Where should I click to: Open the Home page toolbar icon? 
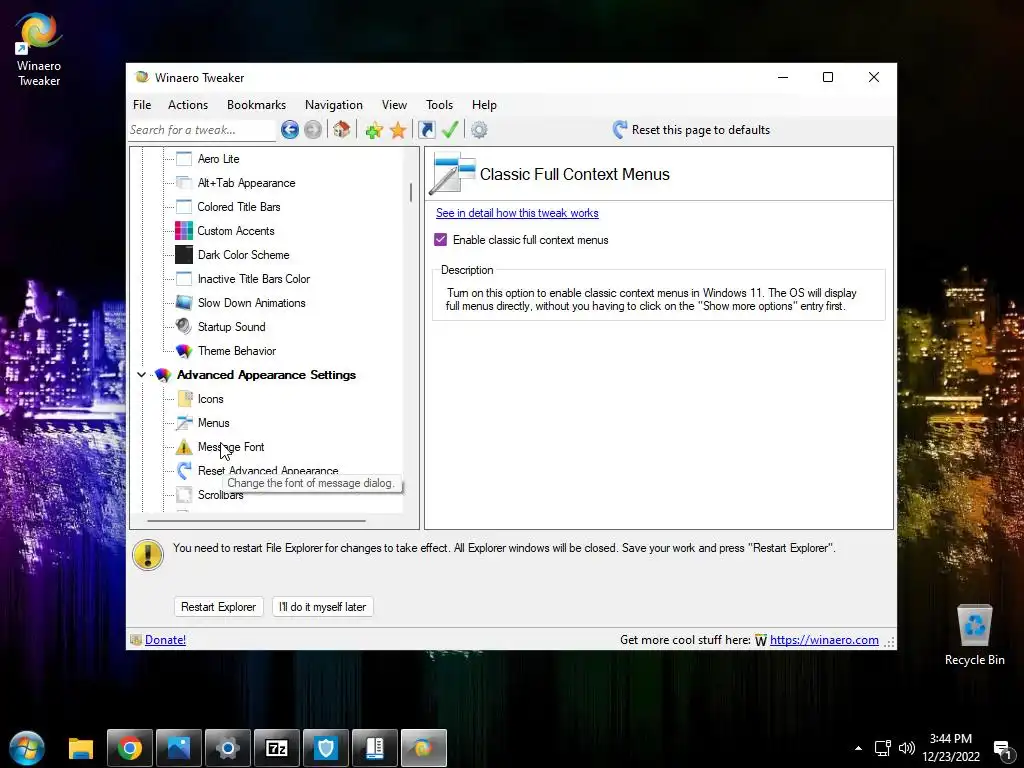click(x=342, y=129)
